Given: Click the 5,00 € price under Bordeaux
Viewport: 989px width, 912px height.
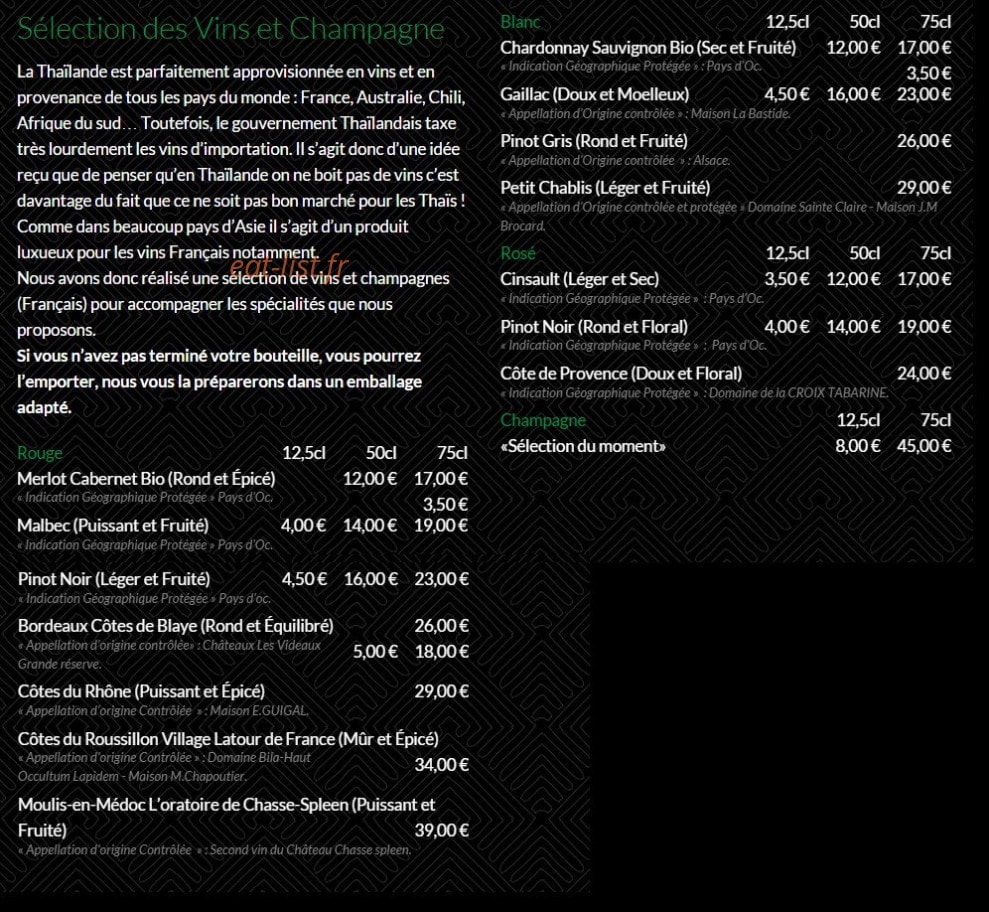Looking at the screenshot, I should click(375, 652).
